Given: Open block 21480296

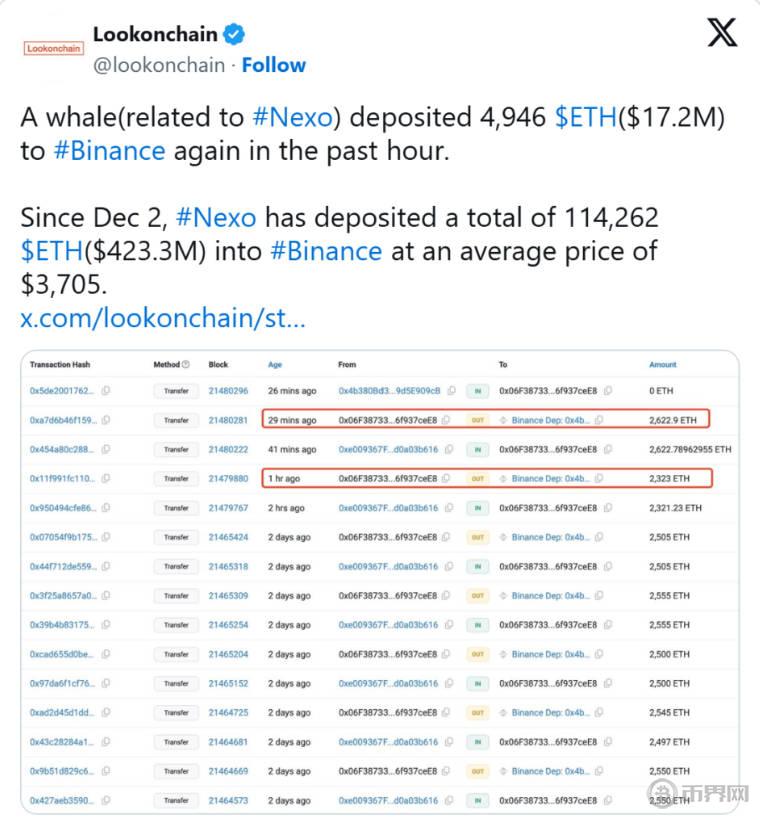Looking at the screenshot, I should click(227, 391).
